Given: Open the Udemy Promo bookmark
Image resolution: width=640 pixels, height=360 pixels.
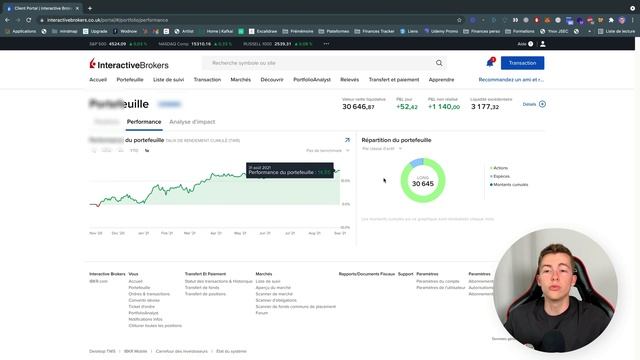Looking at the screenshot, I should [x=441, y=31].
